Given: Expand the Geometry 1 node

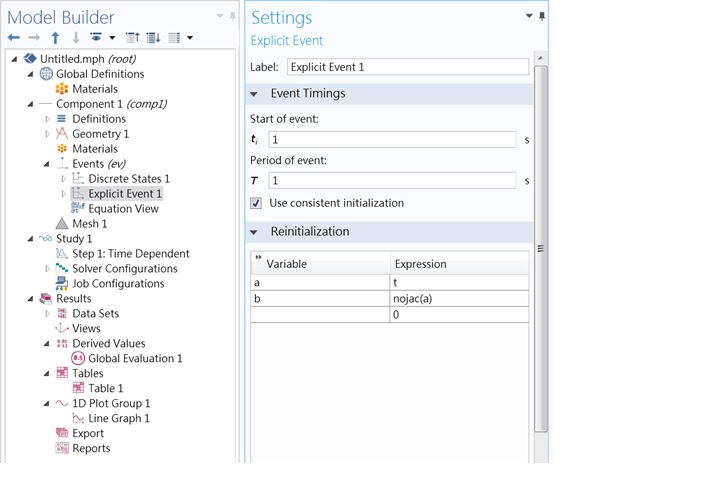Looking at the screenshot, I should pos(47,134).
